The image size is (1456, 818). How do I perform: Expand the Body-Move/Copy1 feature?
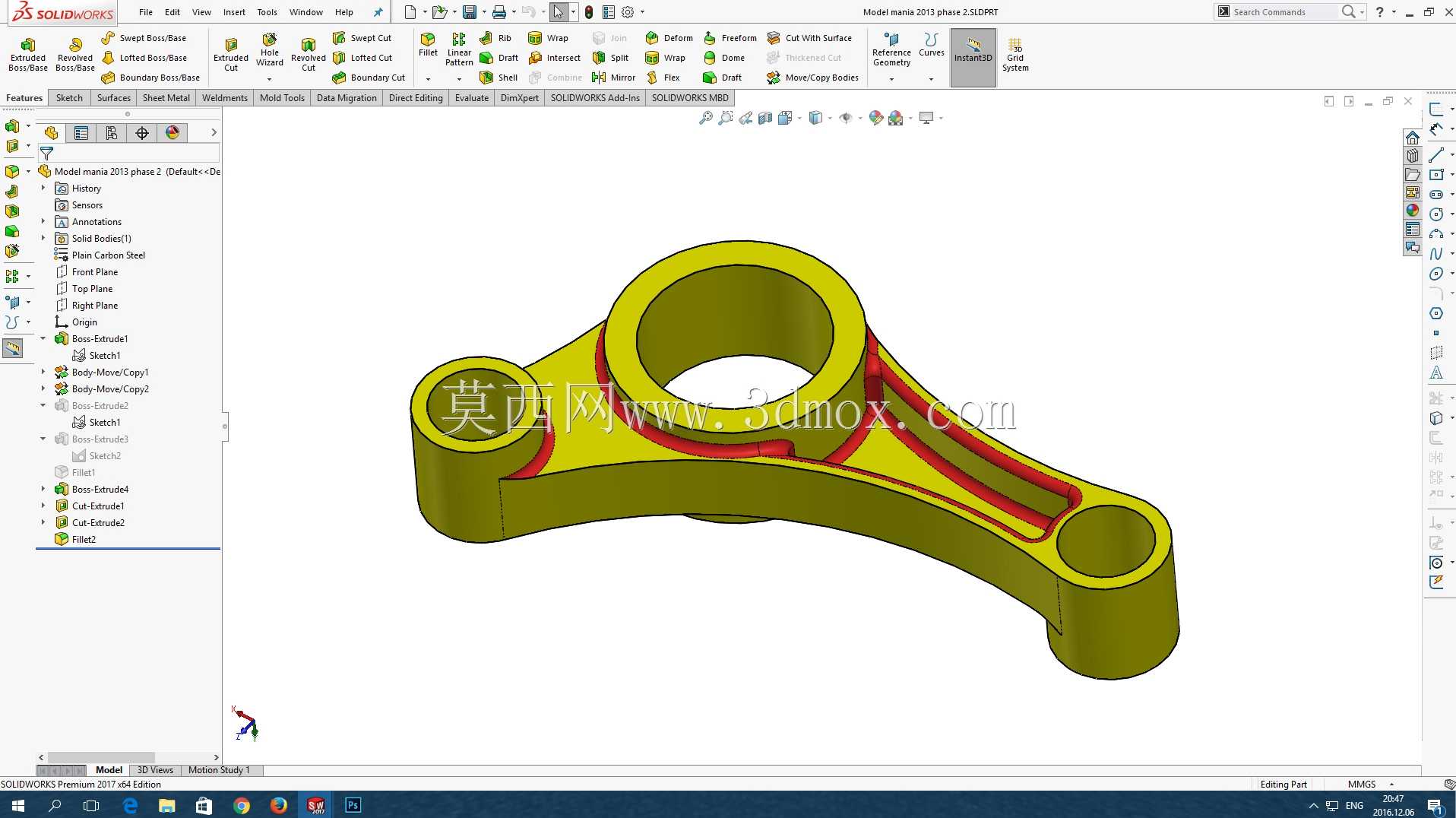43,372
